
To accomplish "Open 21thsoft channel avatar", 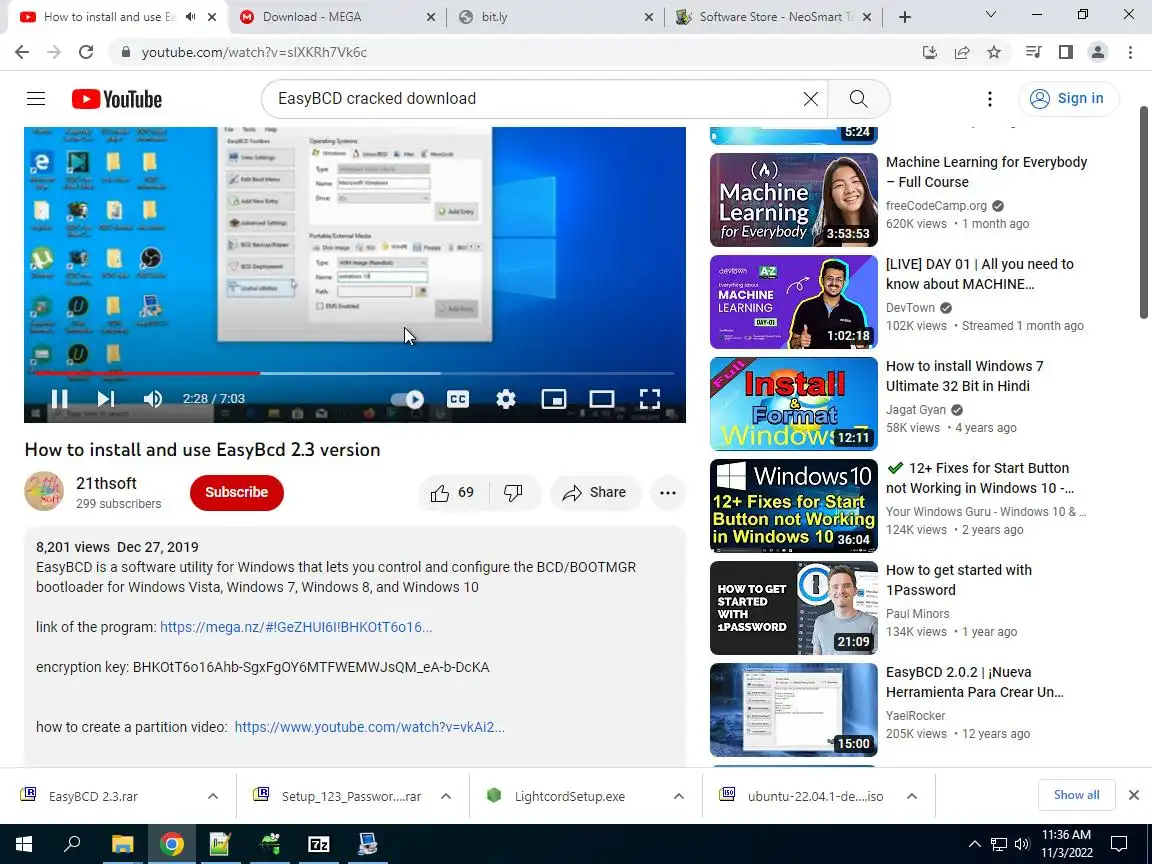I will [44, 491].
